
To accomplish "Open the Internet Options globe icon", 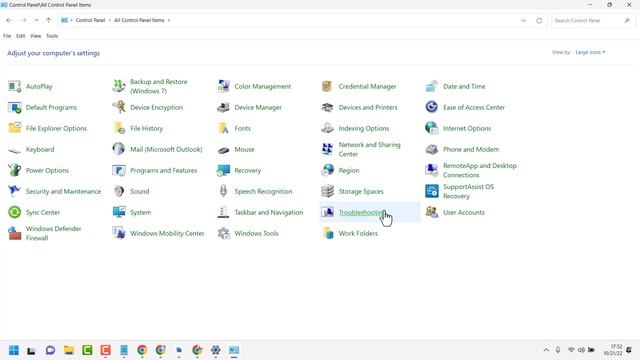I will pyautogui.click(x=432, y=128).
